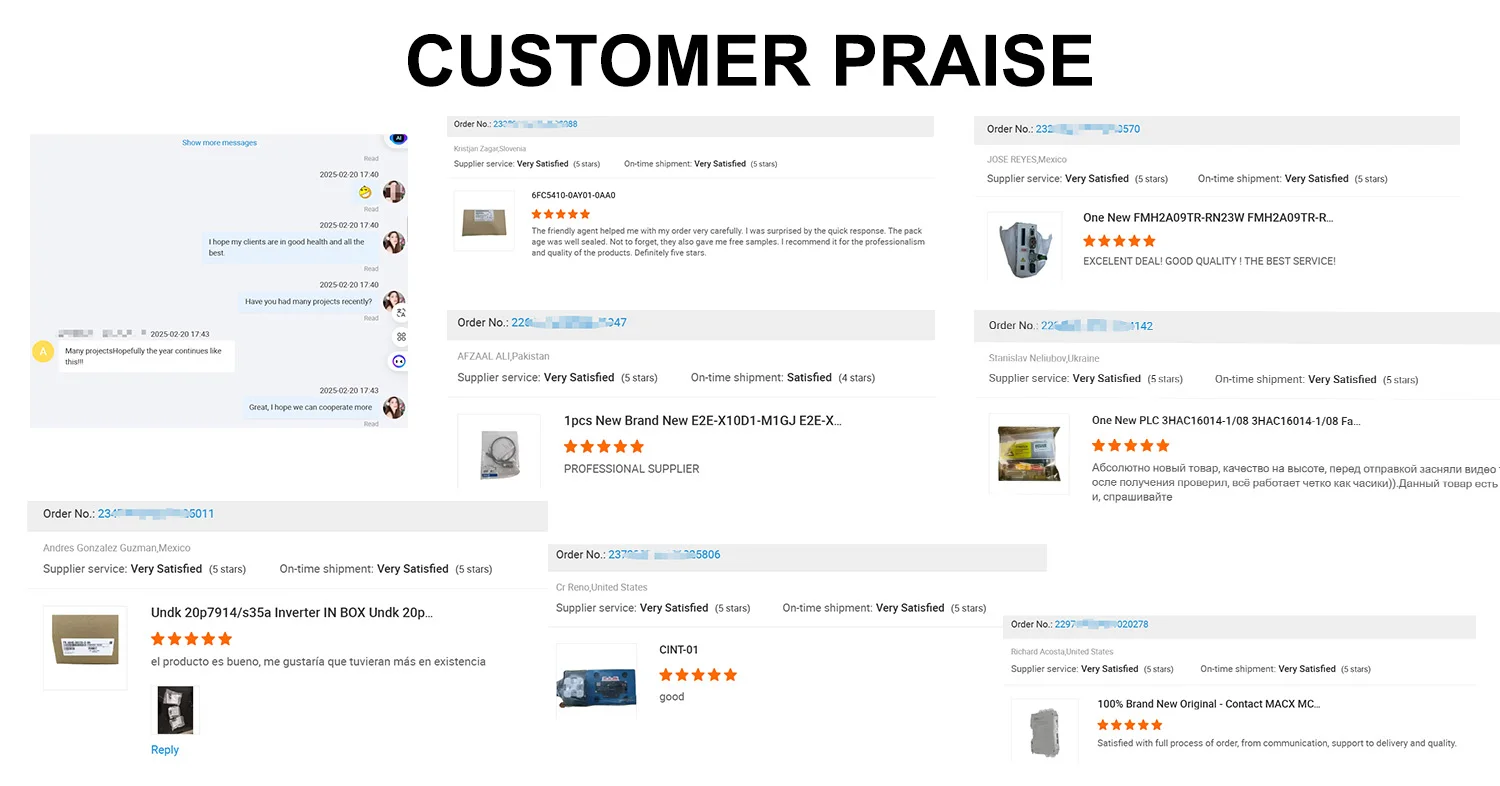
Task: Open the "100% Brand New Original" product title
Action: (1208, 704)
